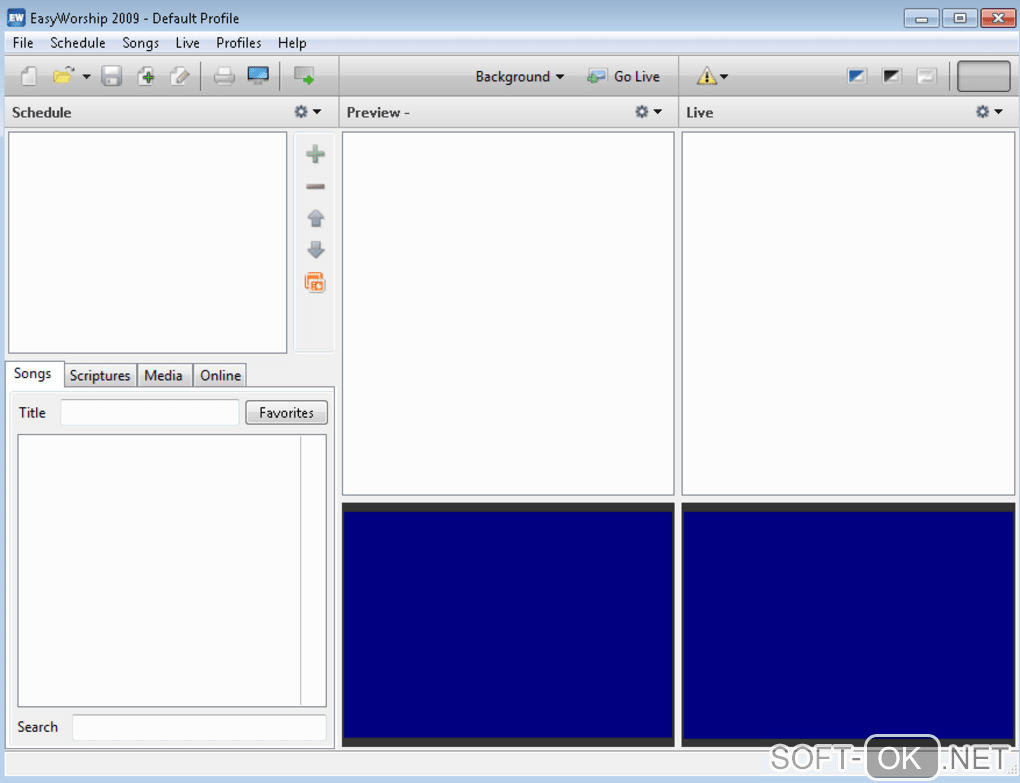Open the Background dropdown
The image size is (1020, 783).
coord(519,77)
